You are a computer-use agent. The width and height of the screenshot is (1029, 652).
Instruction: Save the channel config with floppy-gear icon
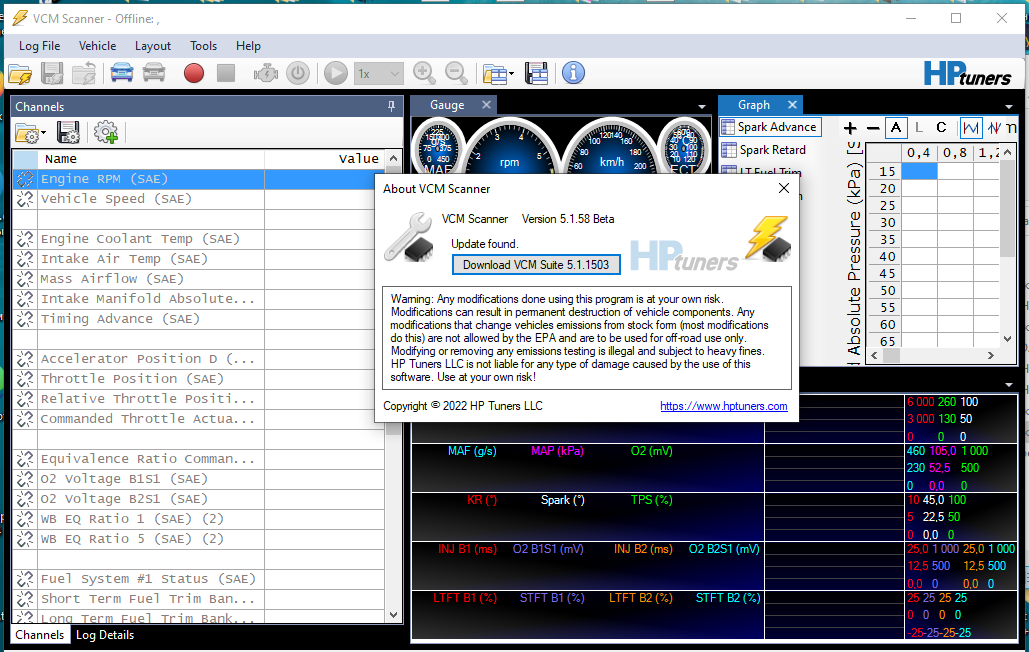pyautogui.click(x=68, y=133)
